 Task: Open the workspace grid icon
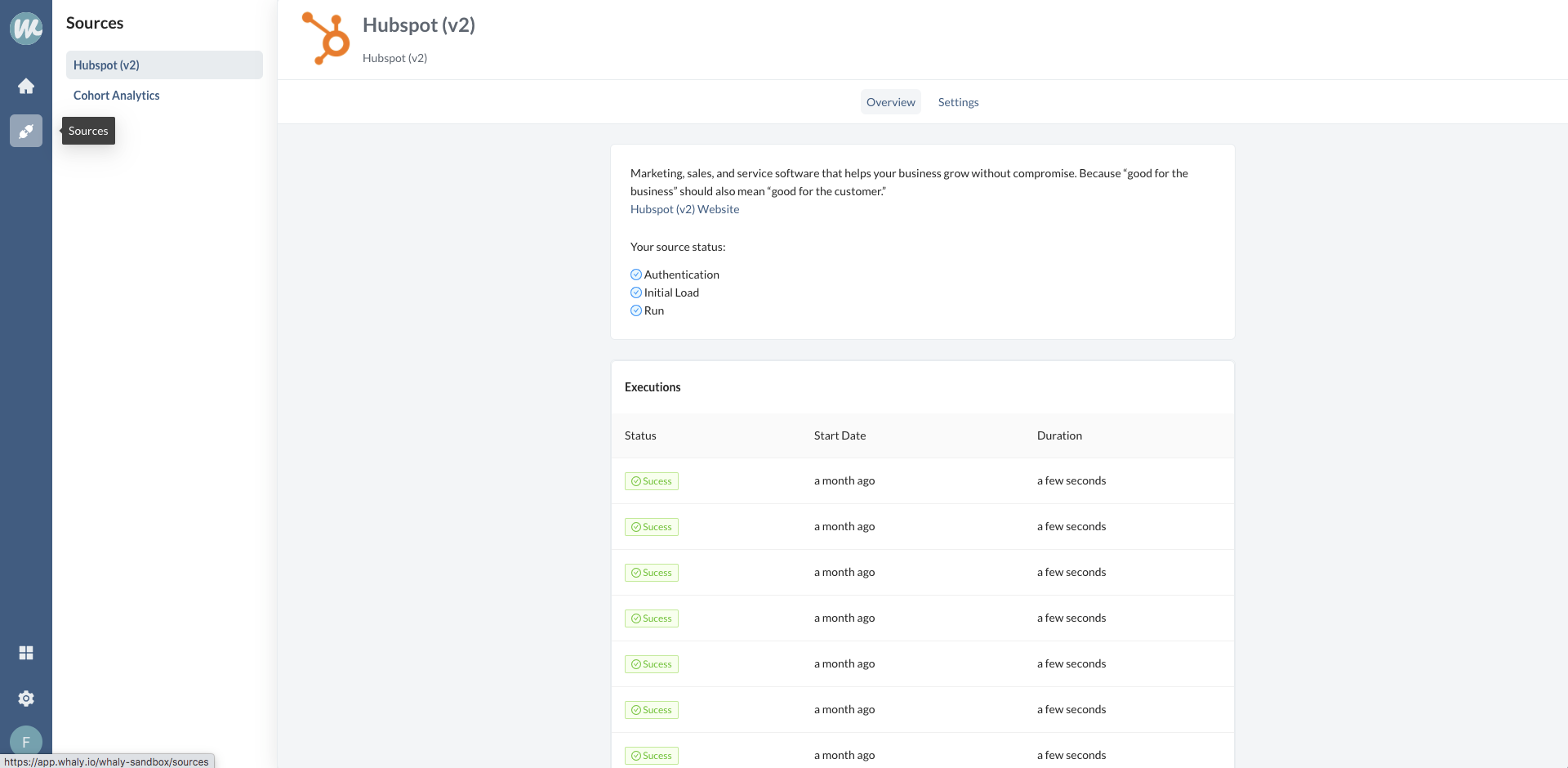coord(26,653)
